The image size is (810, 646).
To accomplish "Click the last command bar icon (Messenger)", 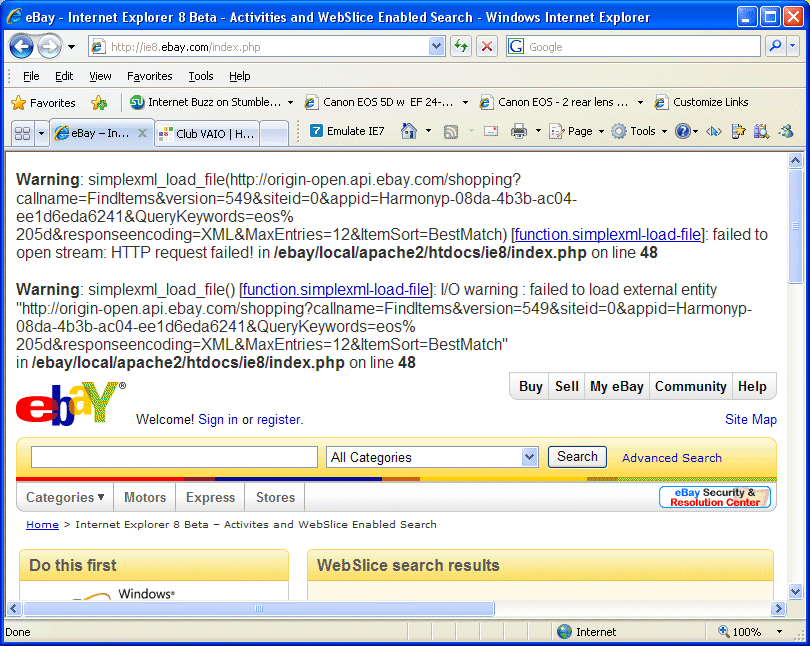I will pos(786,131).
